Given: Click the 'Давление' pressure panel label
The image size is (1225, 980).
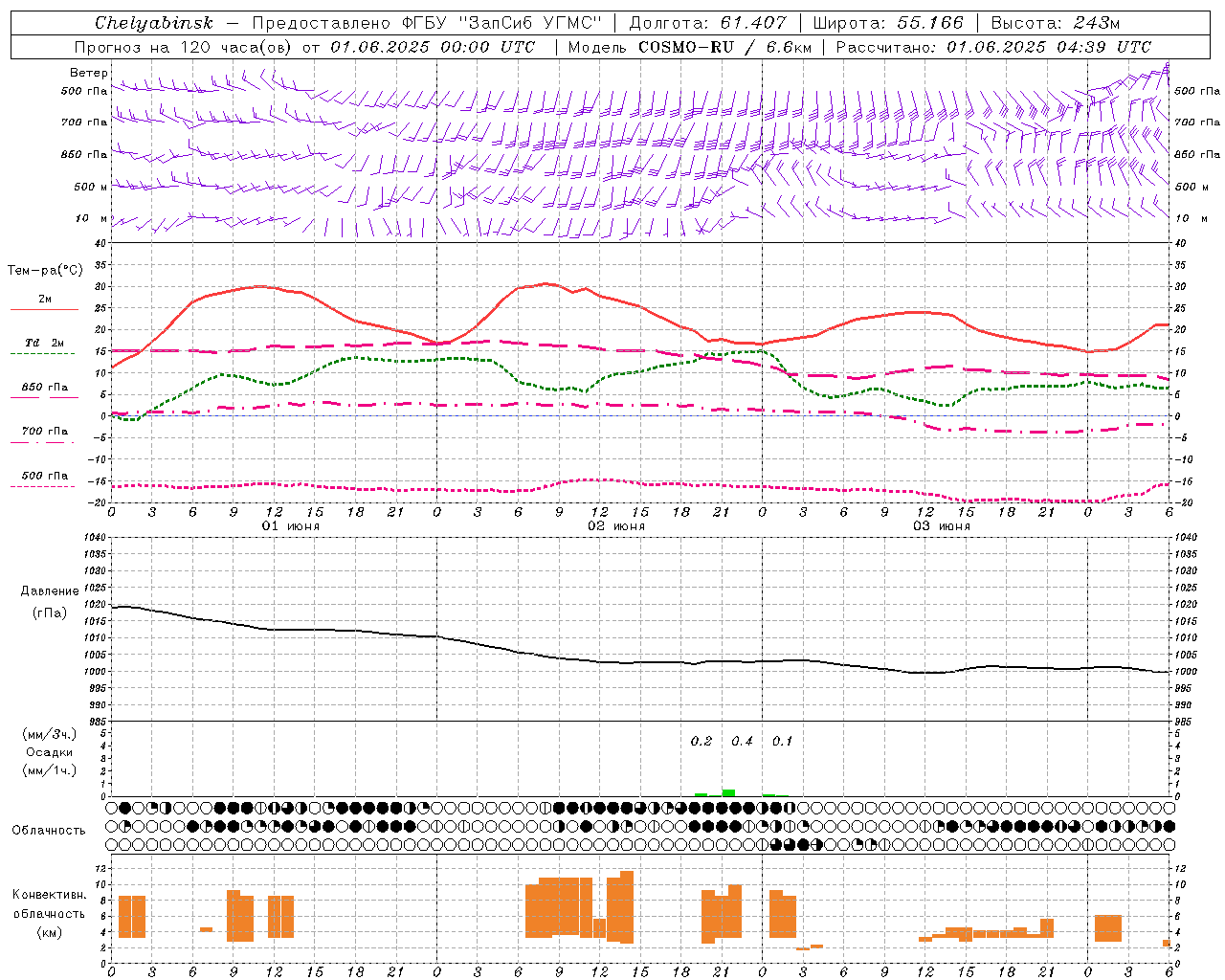Looking at the screenshot, I should 50,591.
